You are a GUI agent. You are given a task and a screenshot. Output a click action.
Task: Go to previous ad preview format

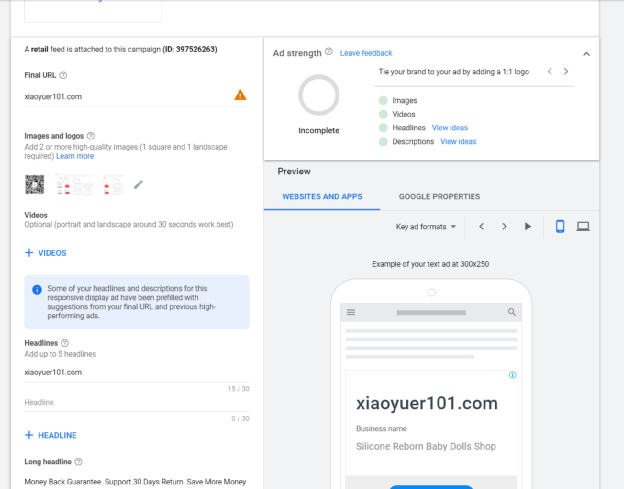tap(481, 227)
